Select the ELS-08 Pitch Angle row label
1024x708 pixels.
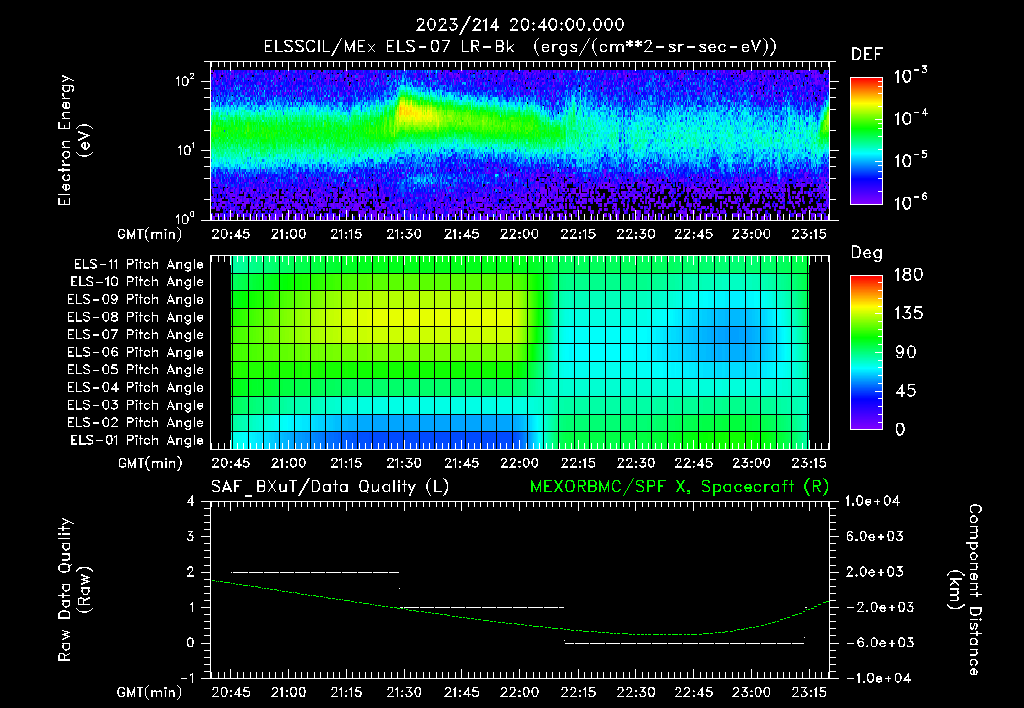coord(136,317)
